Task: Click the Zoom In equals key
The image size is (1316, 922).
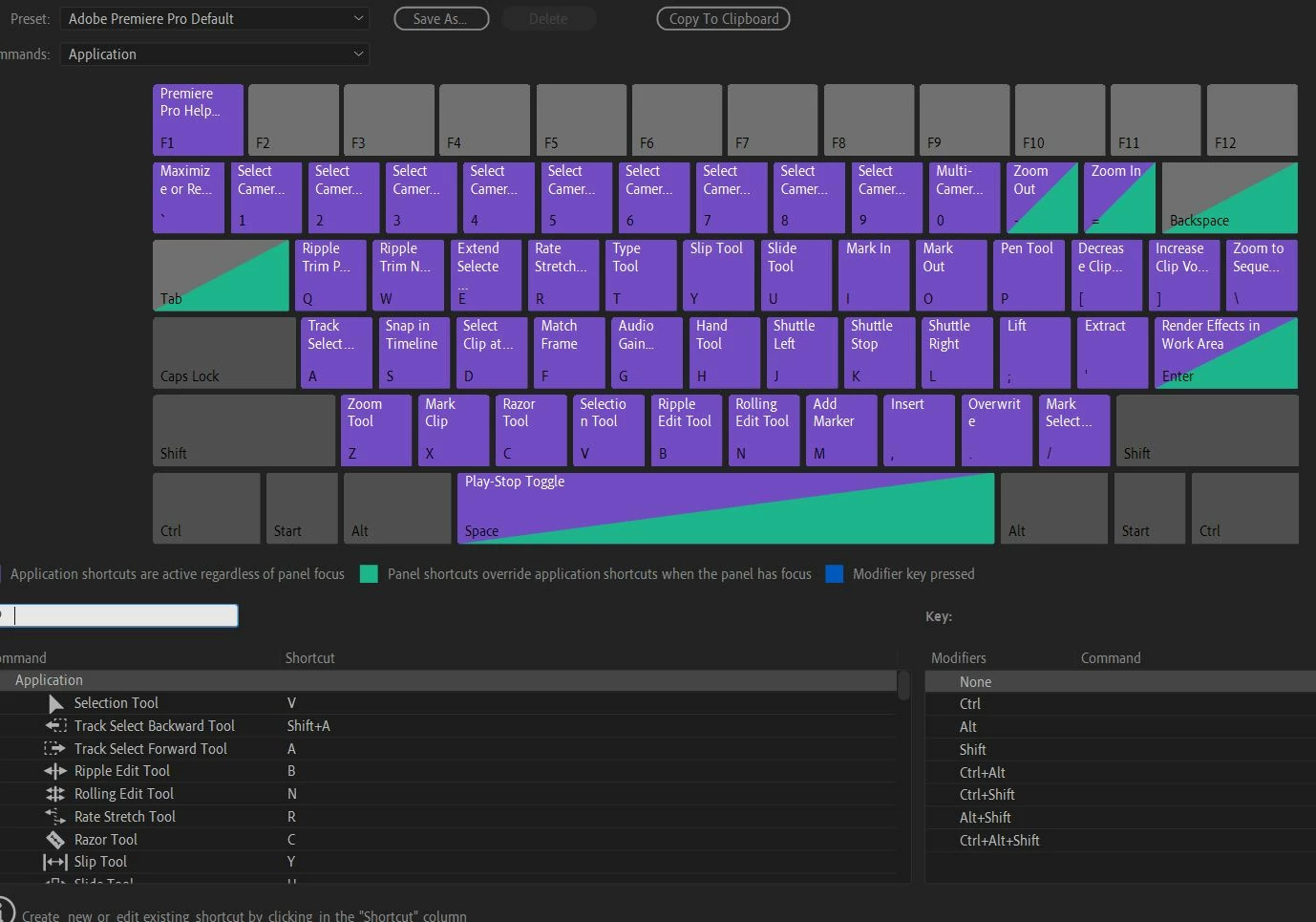Action: coord(1119,198)
